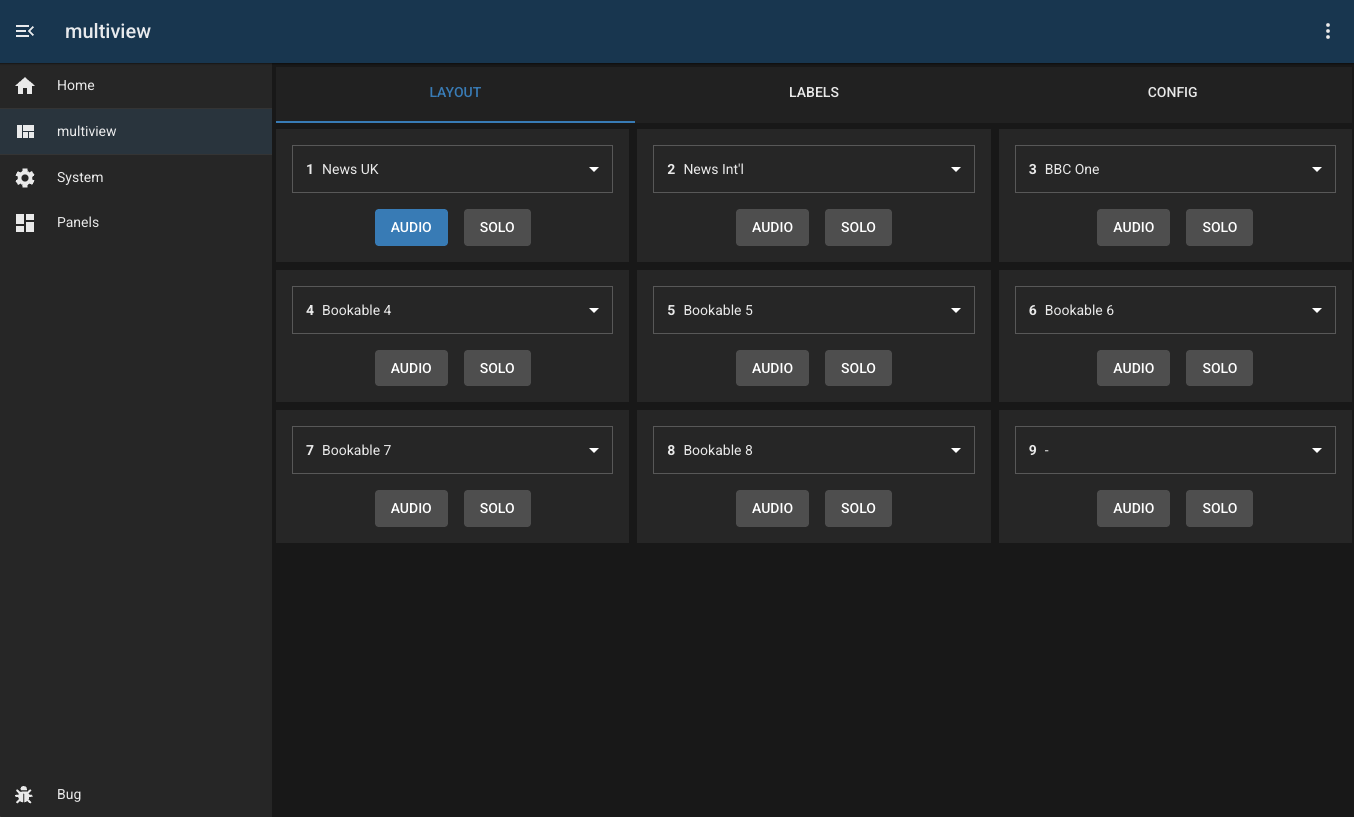This screenshot has width=1354, height=817.
Task: Disable AUDIO on the News UK tile
Action: point(411,227)
